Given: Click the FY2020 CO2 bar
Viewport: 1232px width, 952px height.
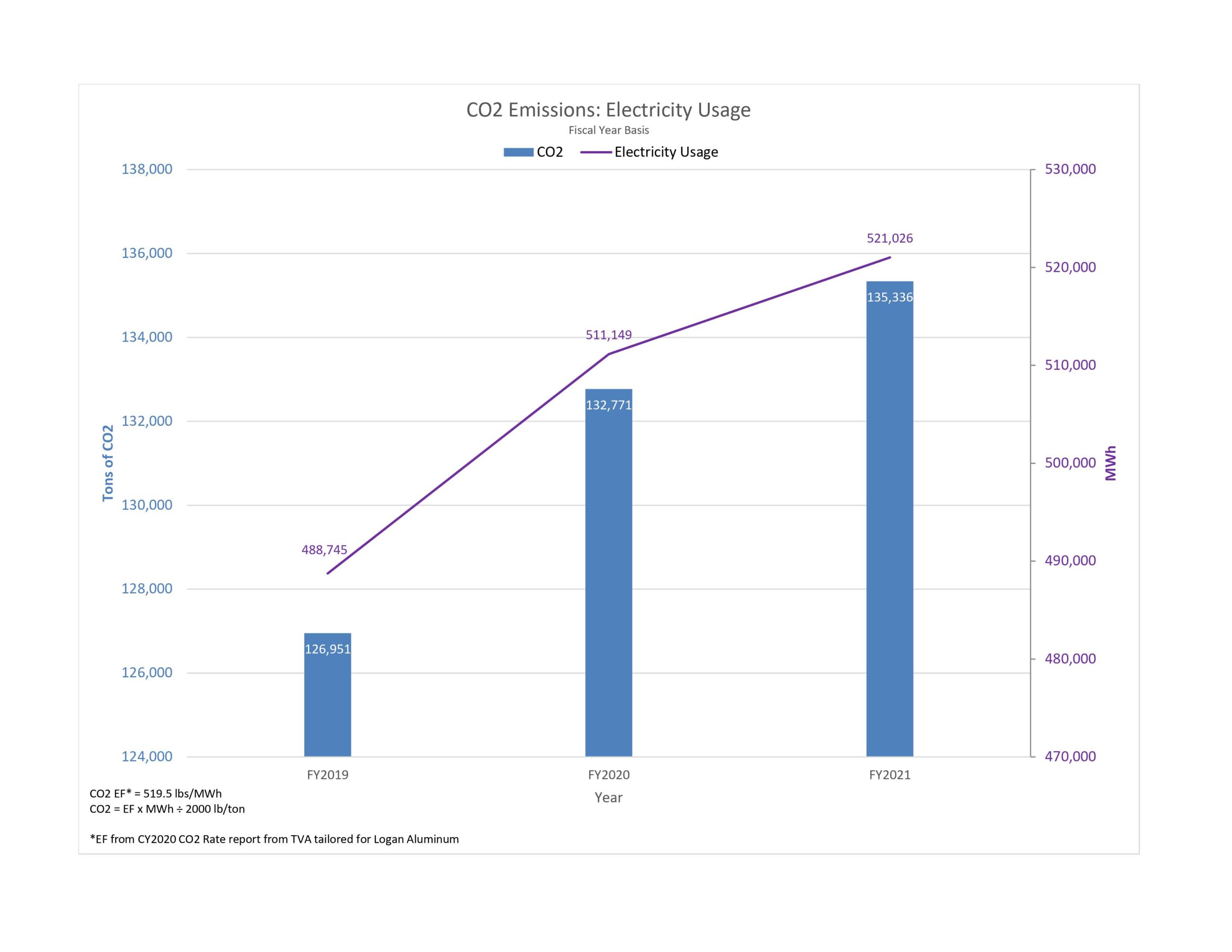Looking at the screenshot, I should [x=609, y=572].
